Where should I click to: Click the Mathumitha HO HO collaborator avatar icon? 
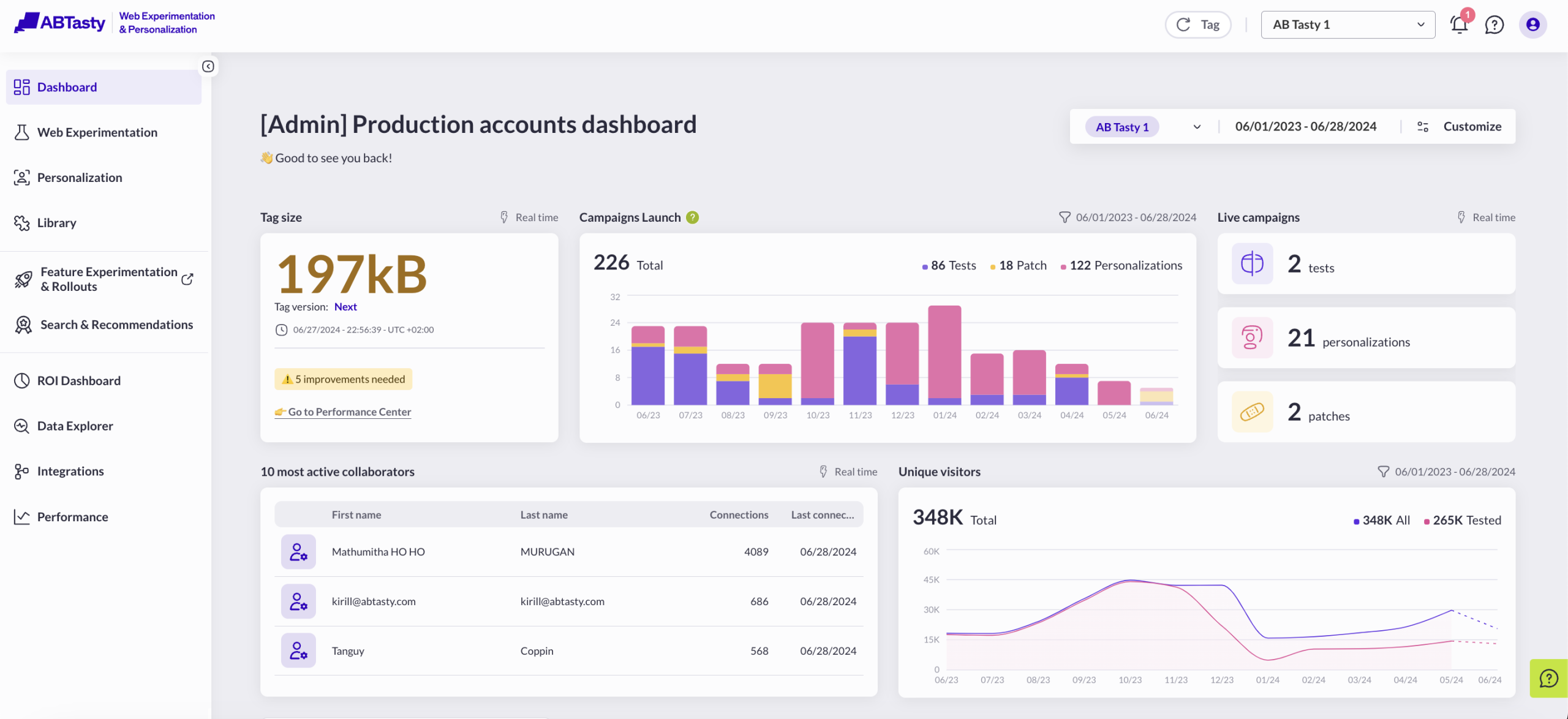(x=298, y=552)
